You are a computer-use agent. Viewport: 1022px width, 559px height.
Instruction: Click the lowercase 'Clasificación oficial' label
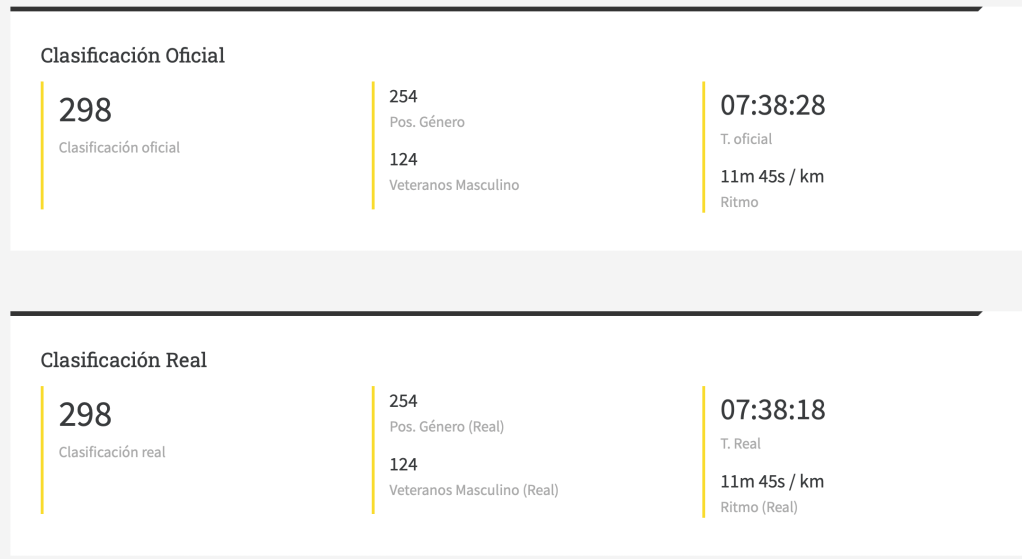tap(119, 148)
